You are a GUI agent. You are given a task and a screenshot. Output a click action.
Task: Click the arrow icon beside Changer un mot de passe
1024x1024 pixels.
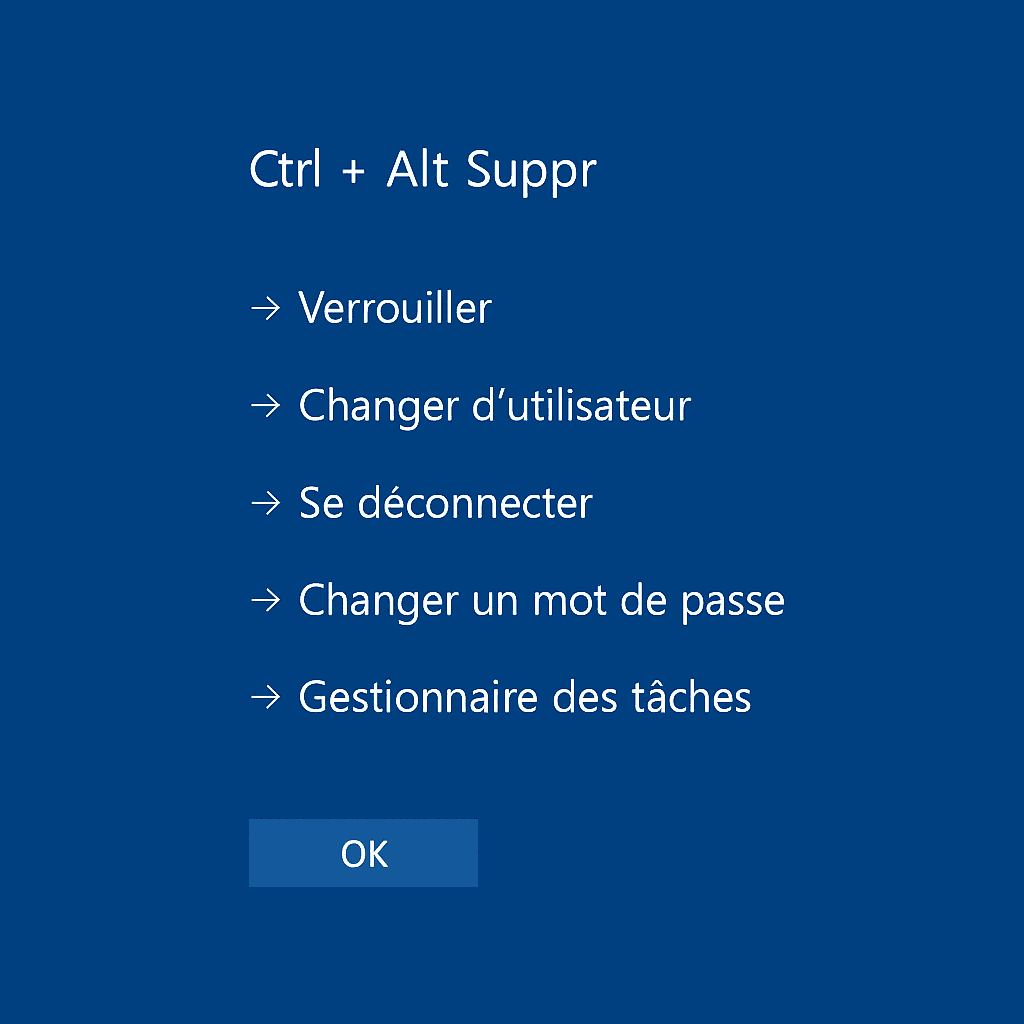point(265,600)
